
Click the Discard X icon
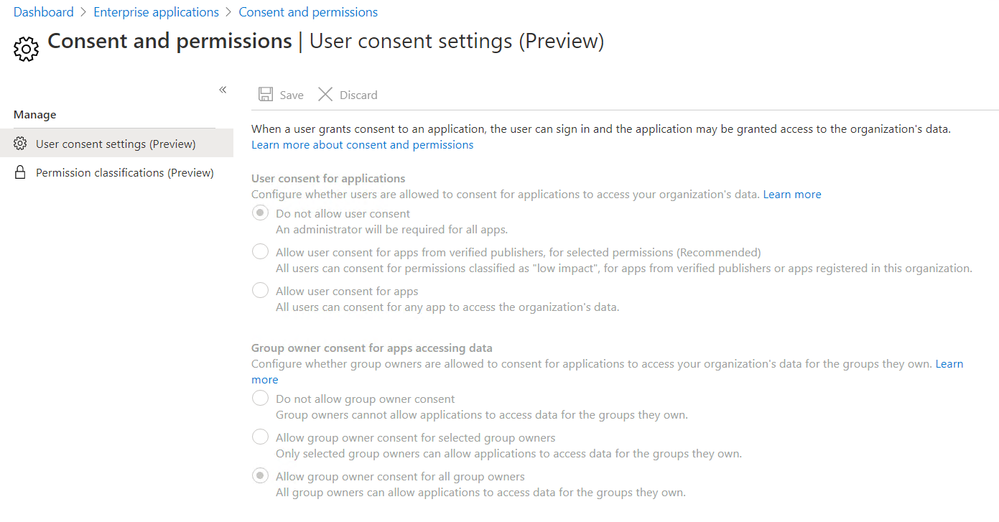(x=325, y=95)
